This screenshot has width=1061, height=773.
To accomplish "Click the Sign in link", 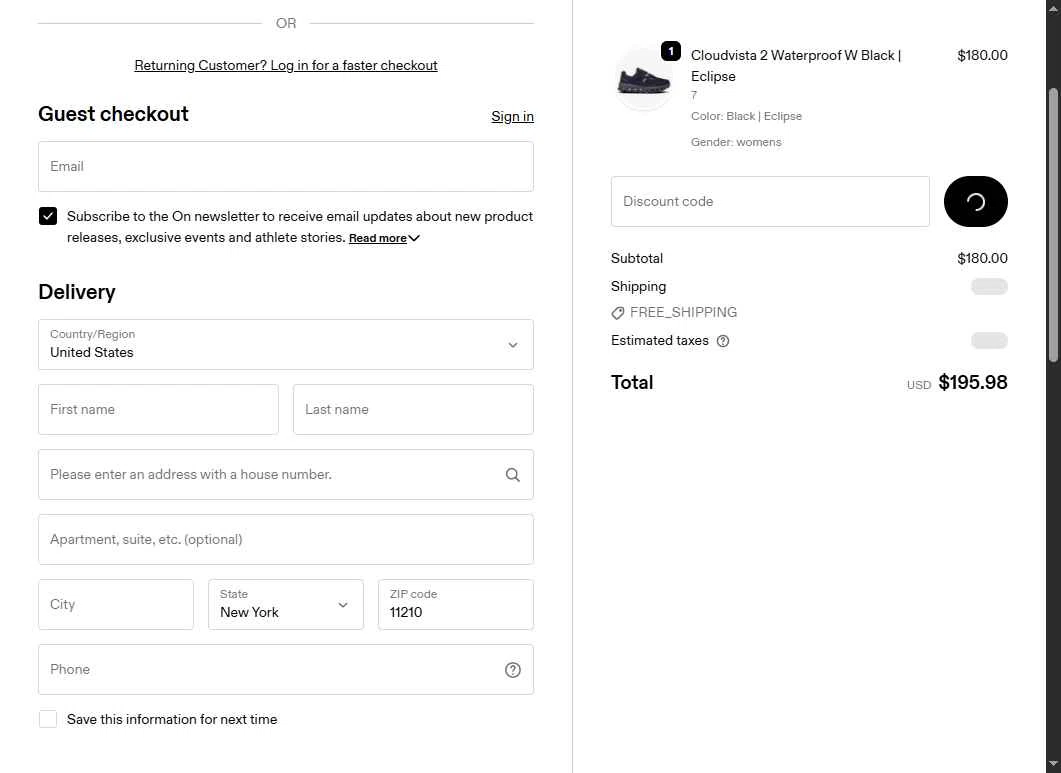I will pos(512,116).
